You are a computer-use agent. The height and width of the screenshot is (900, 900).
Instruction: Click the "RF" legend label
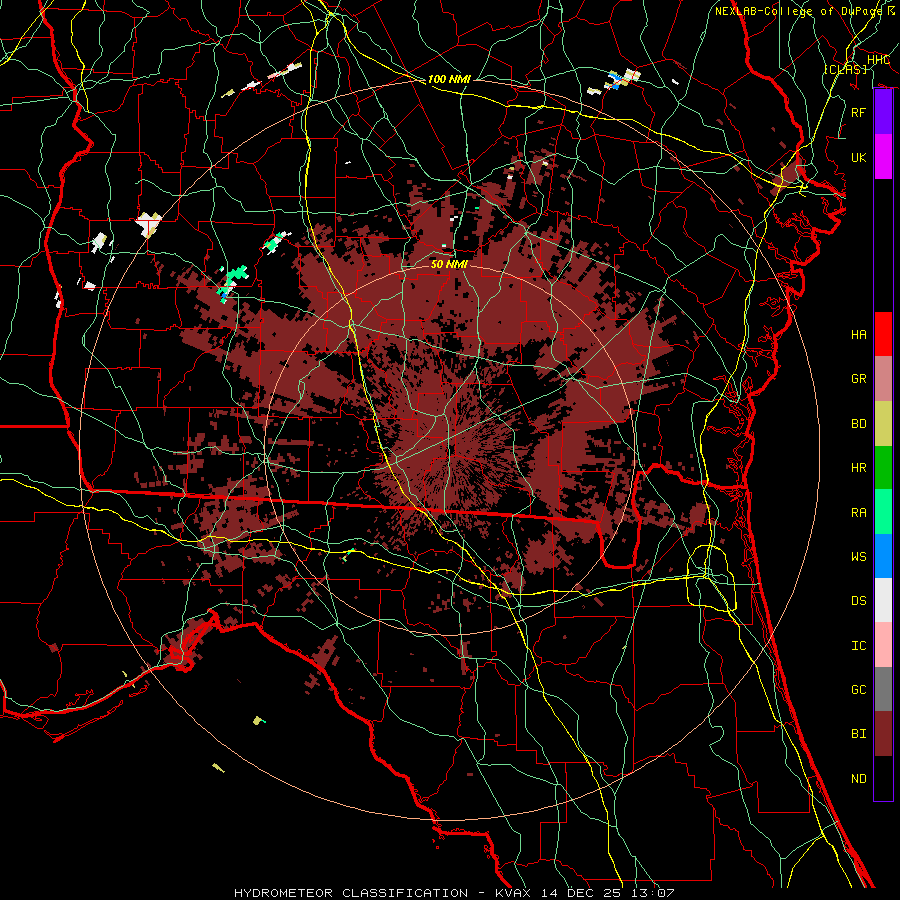[858, 112]
